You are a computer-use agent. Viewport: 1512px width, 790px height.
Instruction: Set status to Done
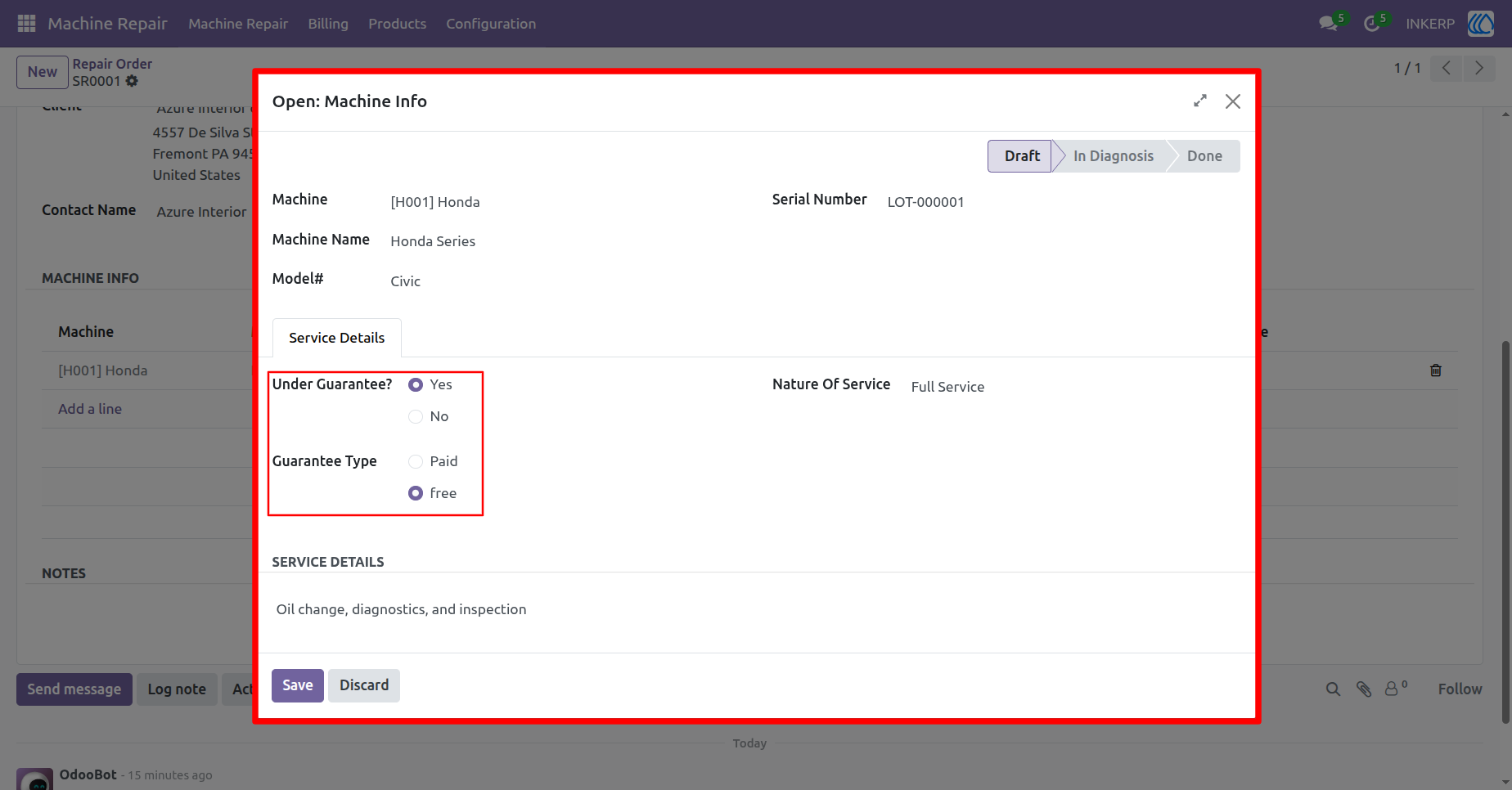coord(1204,156)
